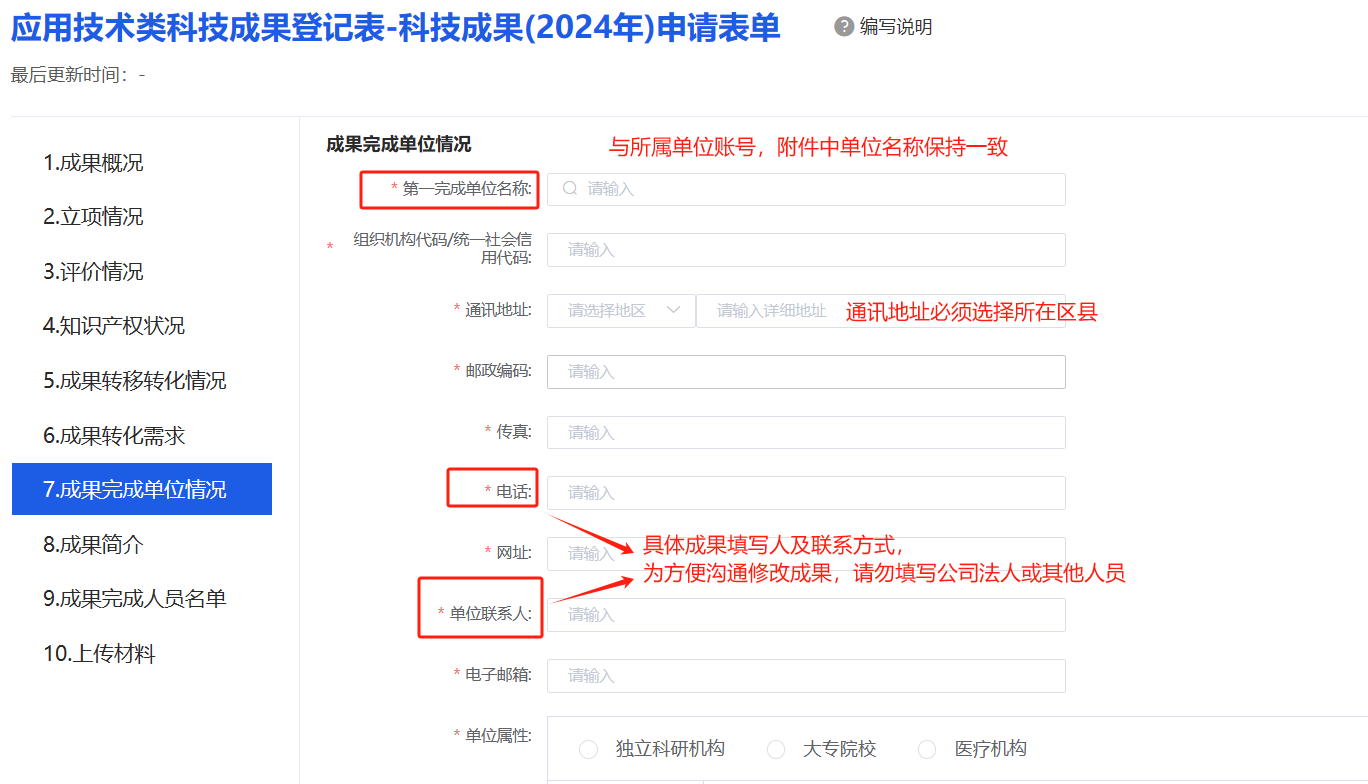Click the question mark help icon
1368x784 pixels.
click(844, 26)
